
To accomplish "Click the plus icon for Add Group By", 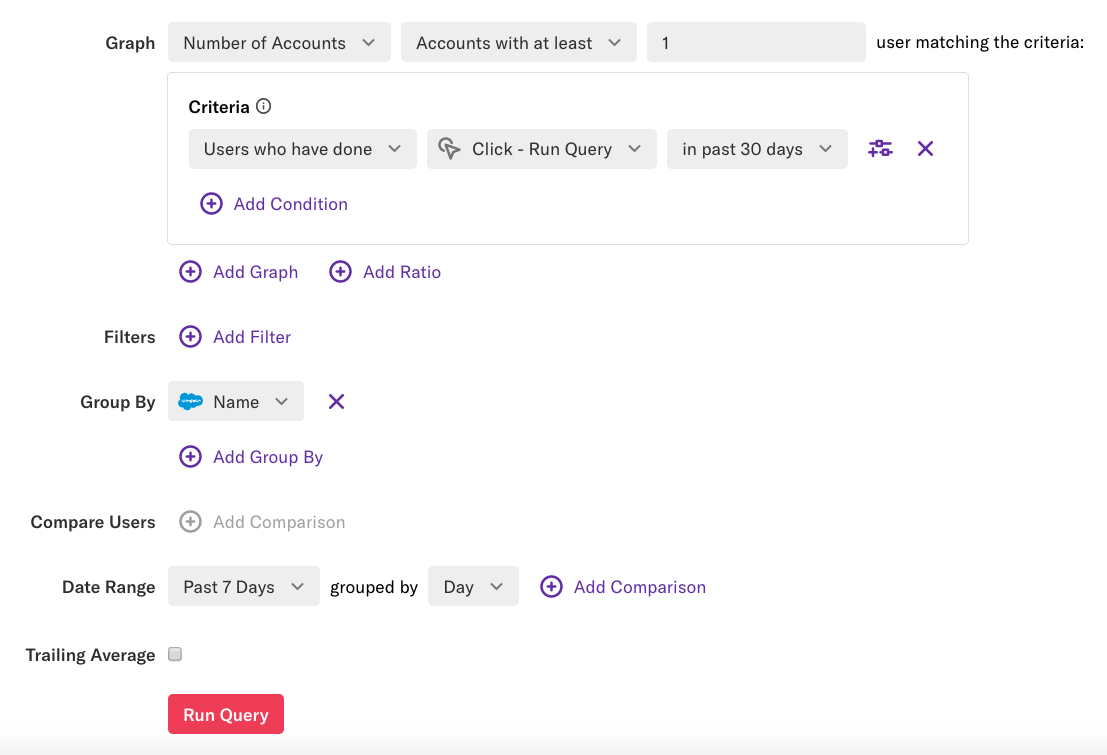I will [x=190, y=456].
